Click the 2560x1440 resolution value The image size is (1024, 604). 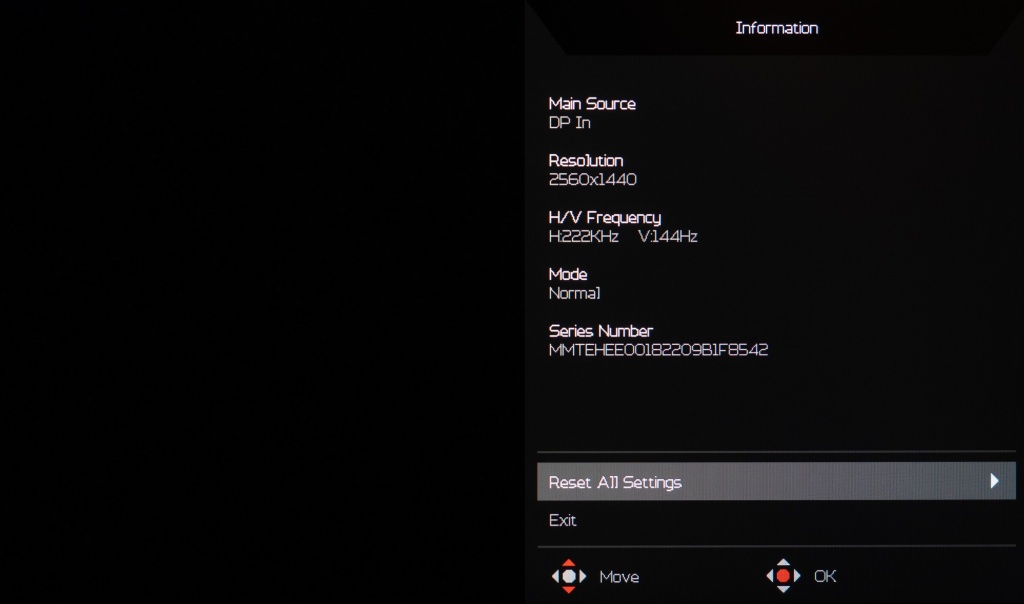tap(592, 180)
